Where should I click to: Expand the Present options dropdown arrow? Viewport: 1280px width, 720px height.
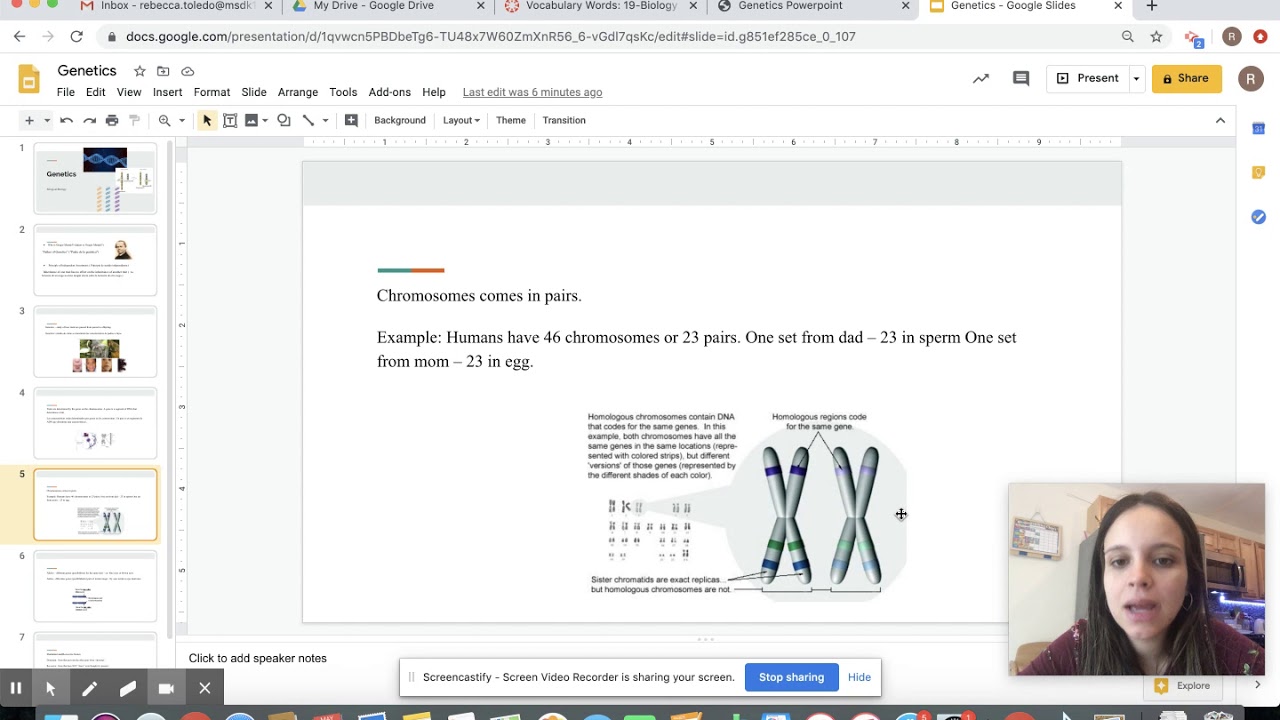[x=1136, y=78]
